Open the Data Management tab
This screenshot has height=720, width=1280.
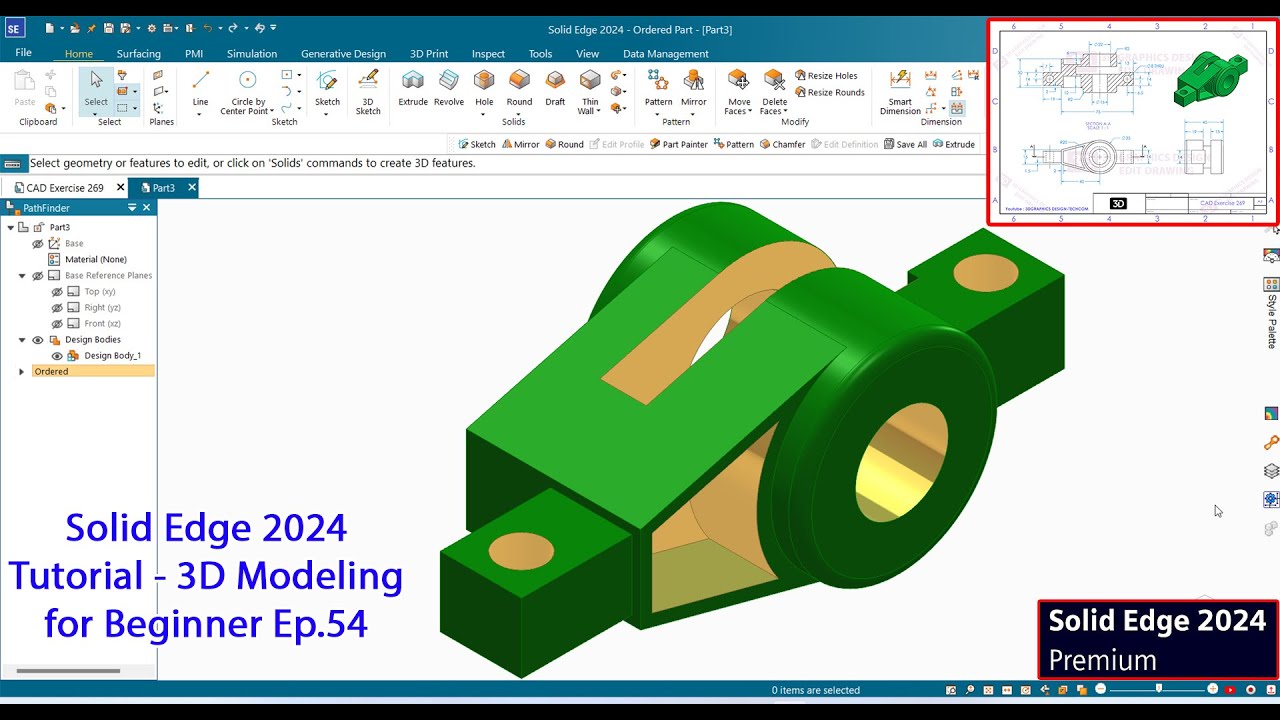(665, 54)
